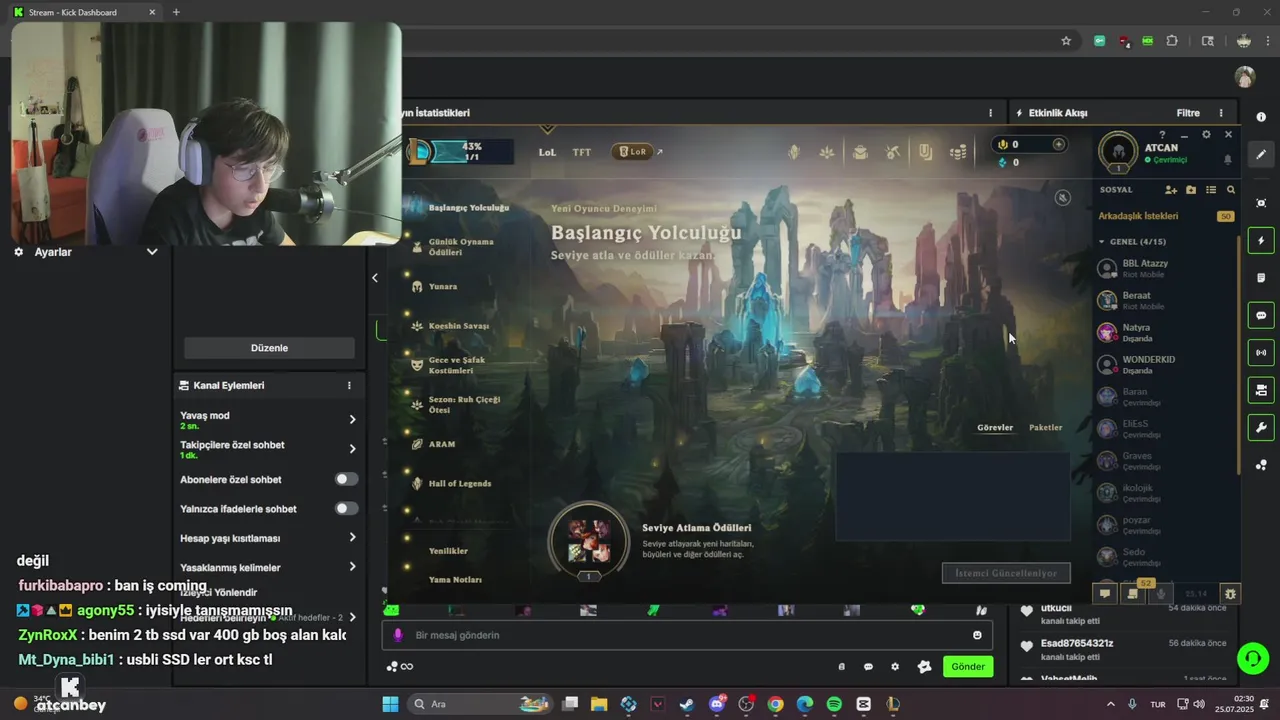The image size is (1280, 720).
Task: Open the friends list view options icon
Action: (x=1211, y=189)
